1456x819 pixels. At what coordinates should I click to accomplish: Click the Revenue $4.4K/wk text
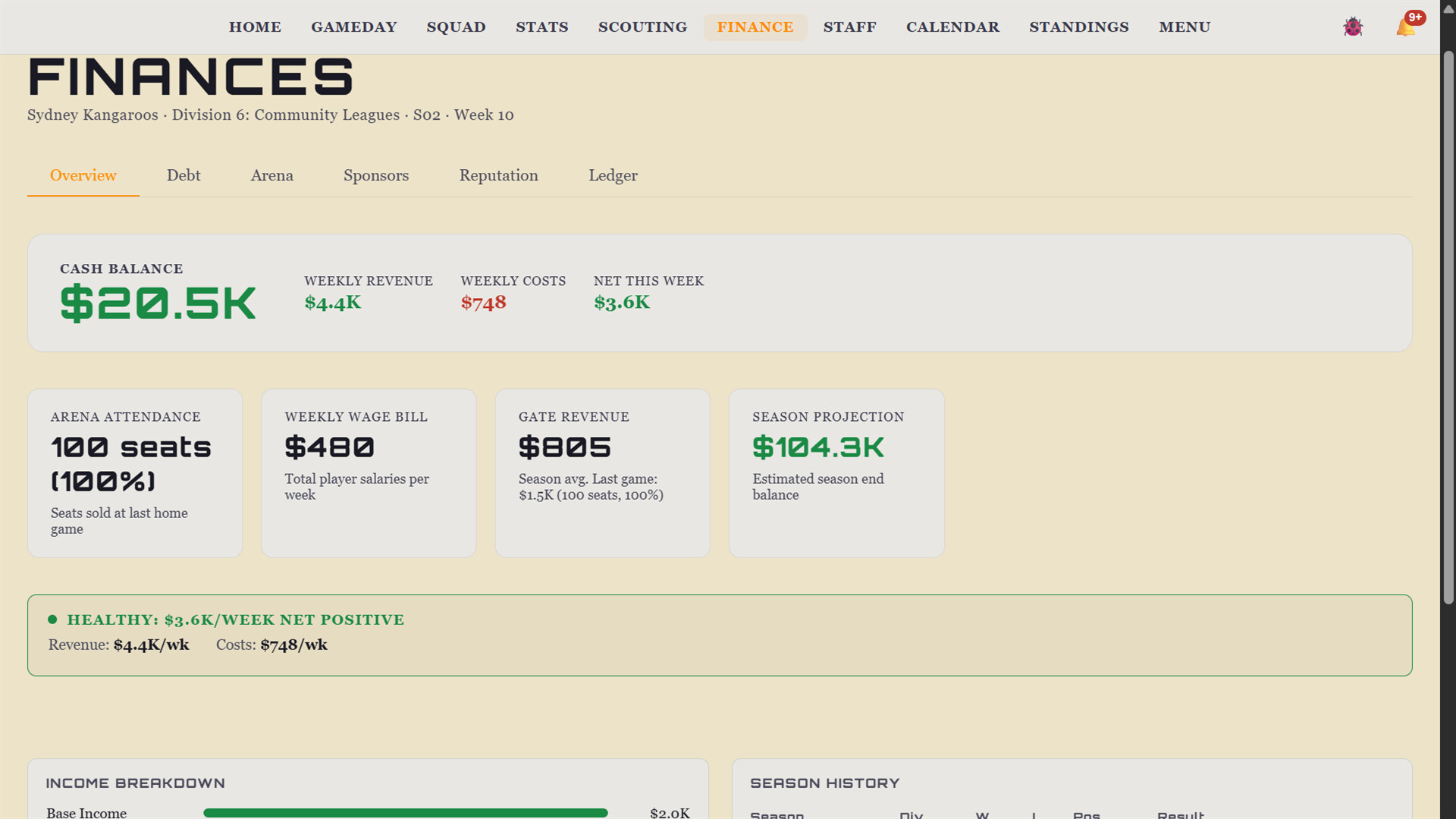point(119,645)
